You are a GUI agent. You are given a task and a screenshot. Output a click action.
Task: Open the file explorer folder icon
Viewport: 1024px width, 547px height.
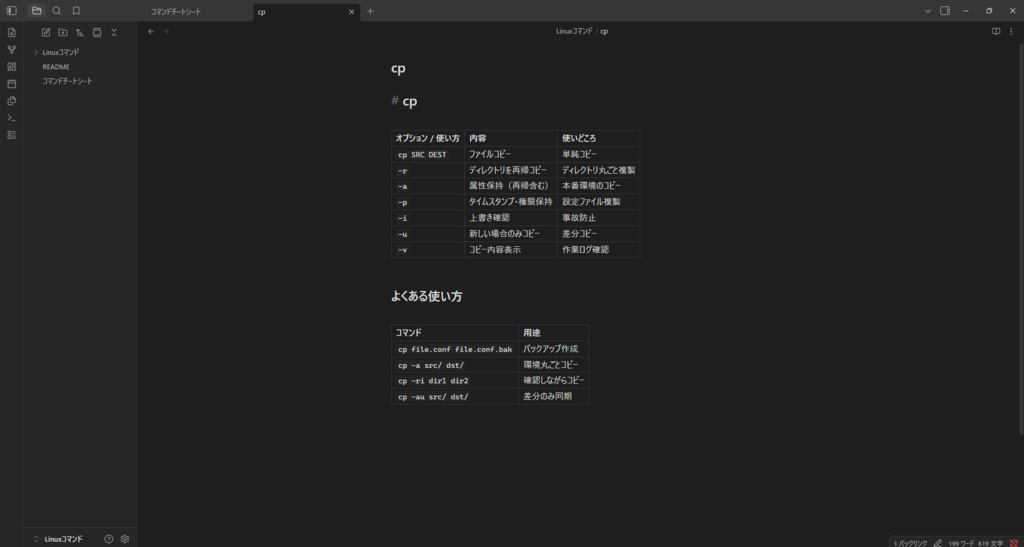click(37, 11)
